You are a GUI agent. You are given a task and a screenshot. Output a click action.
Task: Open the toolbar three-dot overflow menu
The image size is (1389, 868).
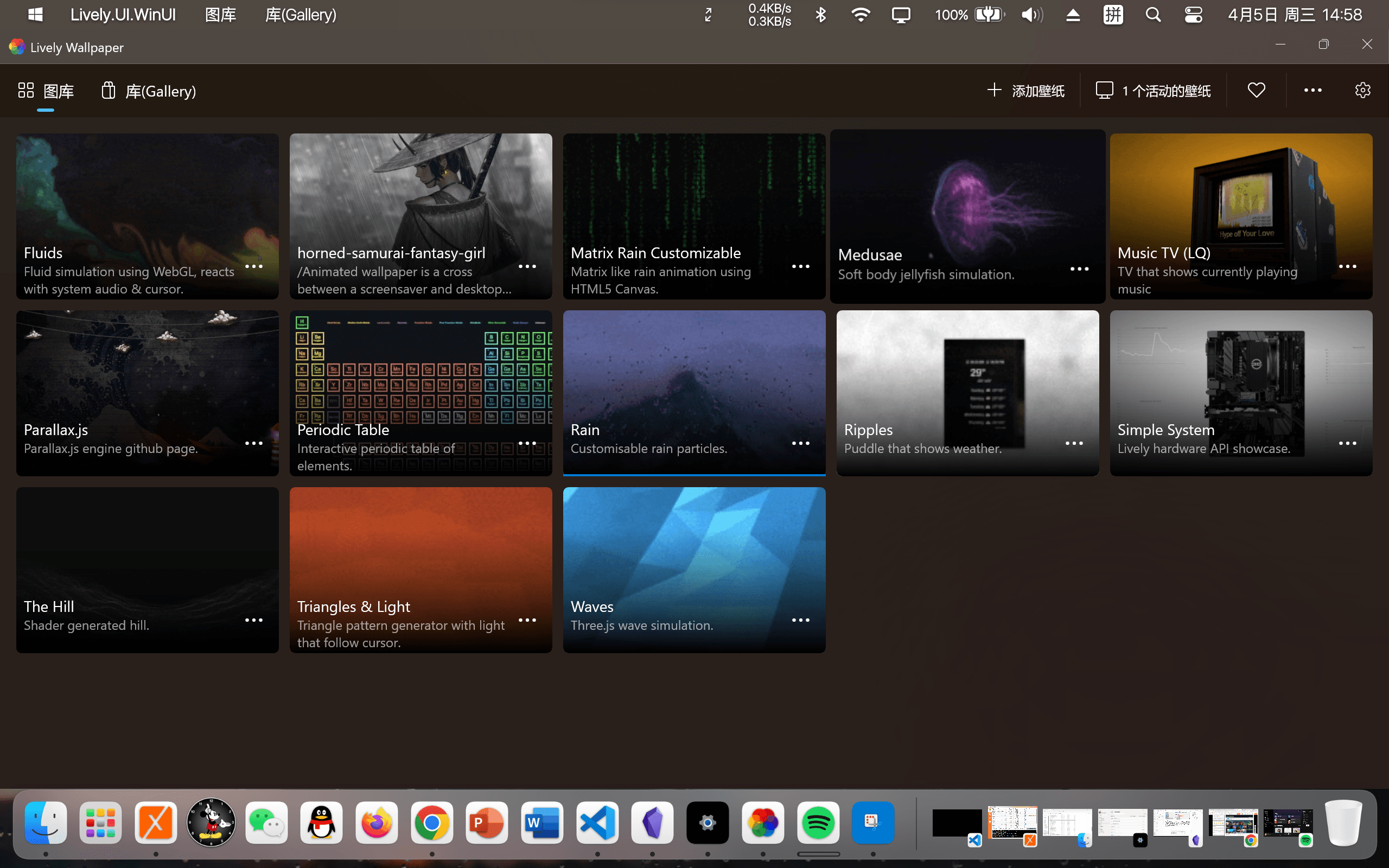click(1312, 90)
